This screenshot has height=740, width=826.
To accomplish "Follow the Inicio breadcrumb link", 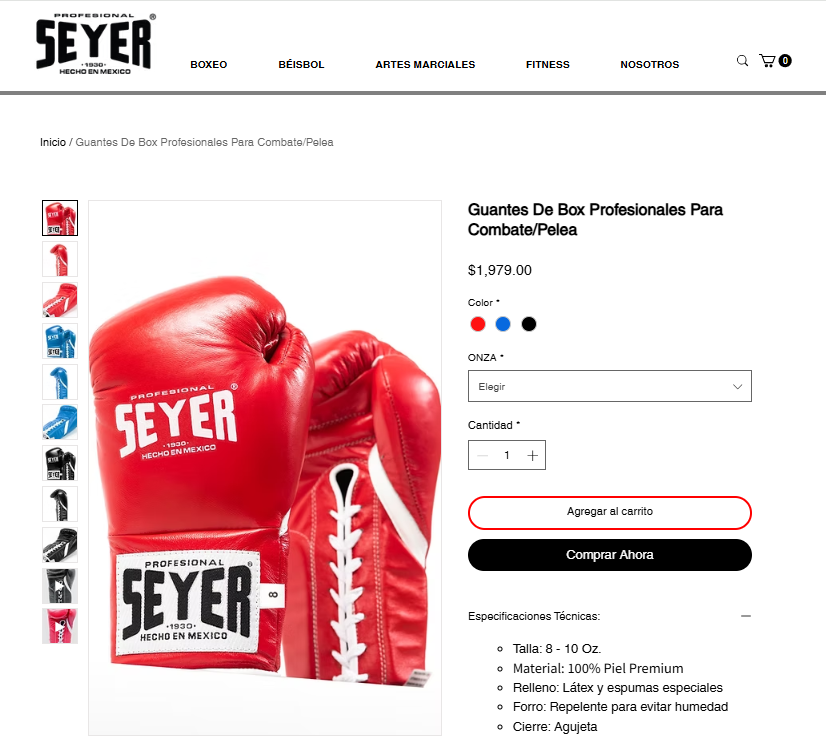I will (x=53, y=142).
